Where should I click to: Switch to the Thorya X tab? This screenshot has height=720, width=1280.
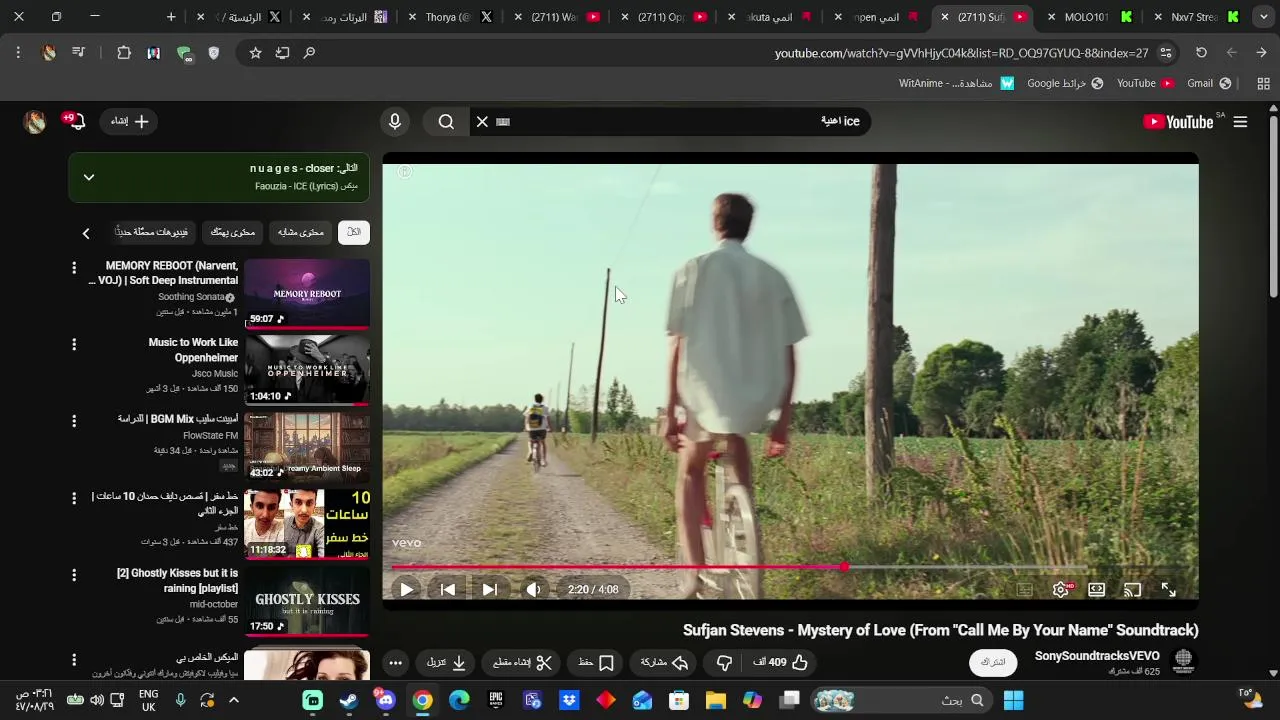tap(450, 17)
